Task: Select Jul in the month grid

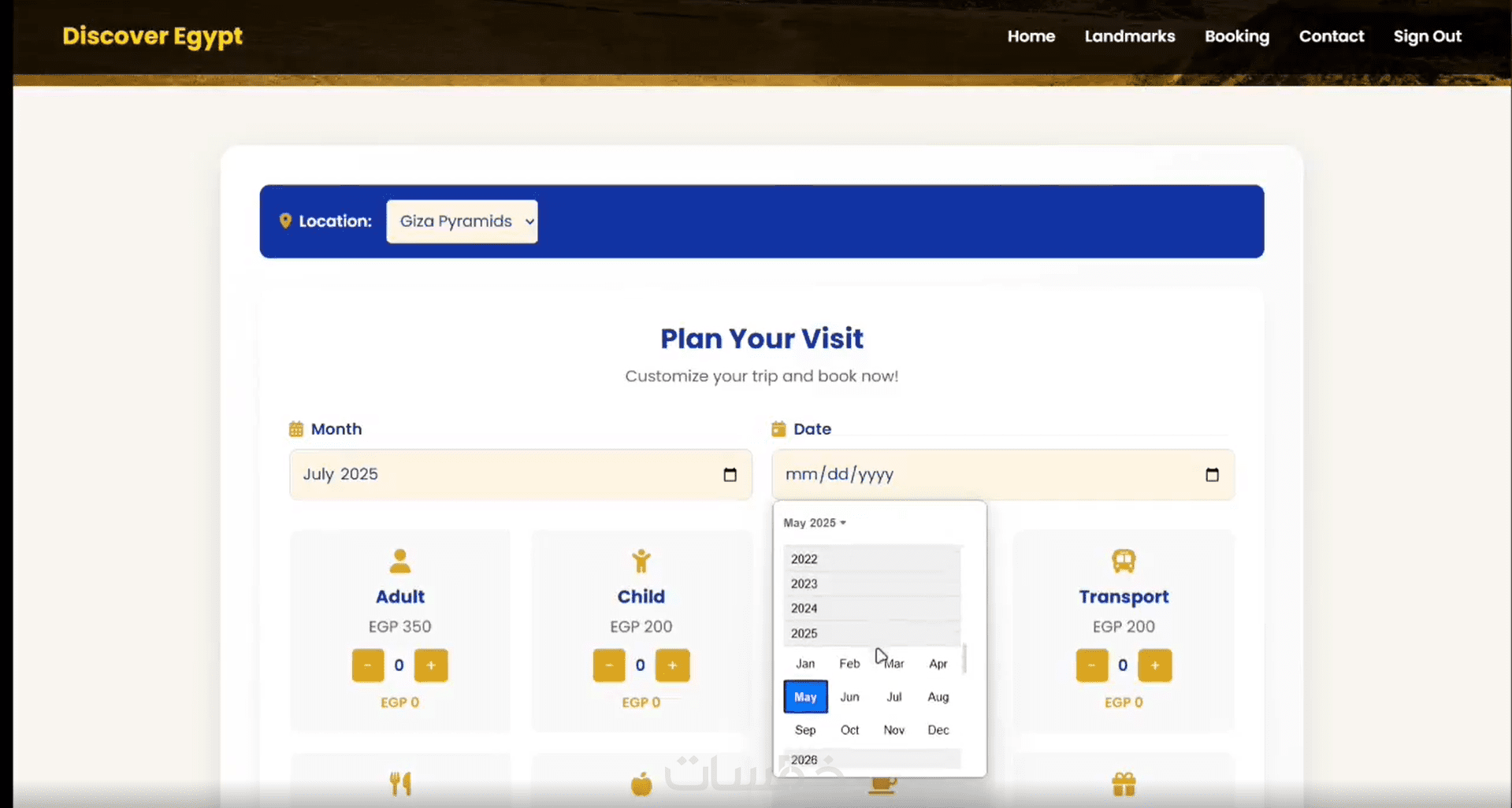Action: (x=894, y=697)
